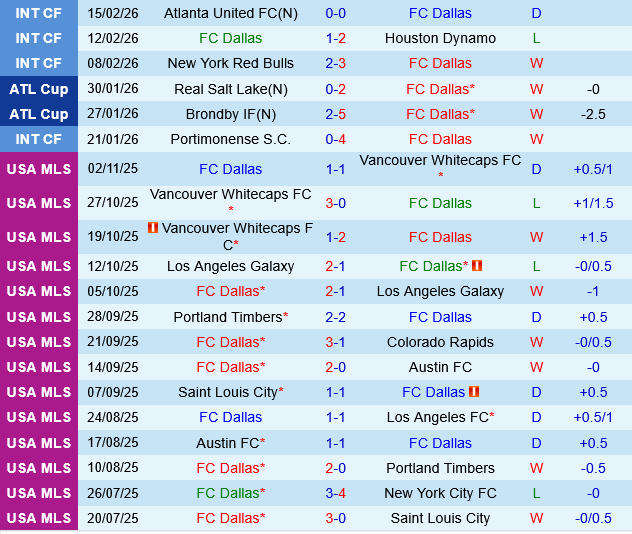View the 2-5 score match details
This screenshot has width=632, height=534.
click(336, 114)
